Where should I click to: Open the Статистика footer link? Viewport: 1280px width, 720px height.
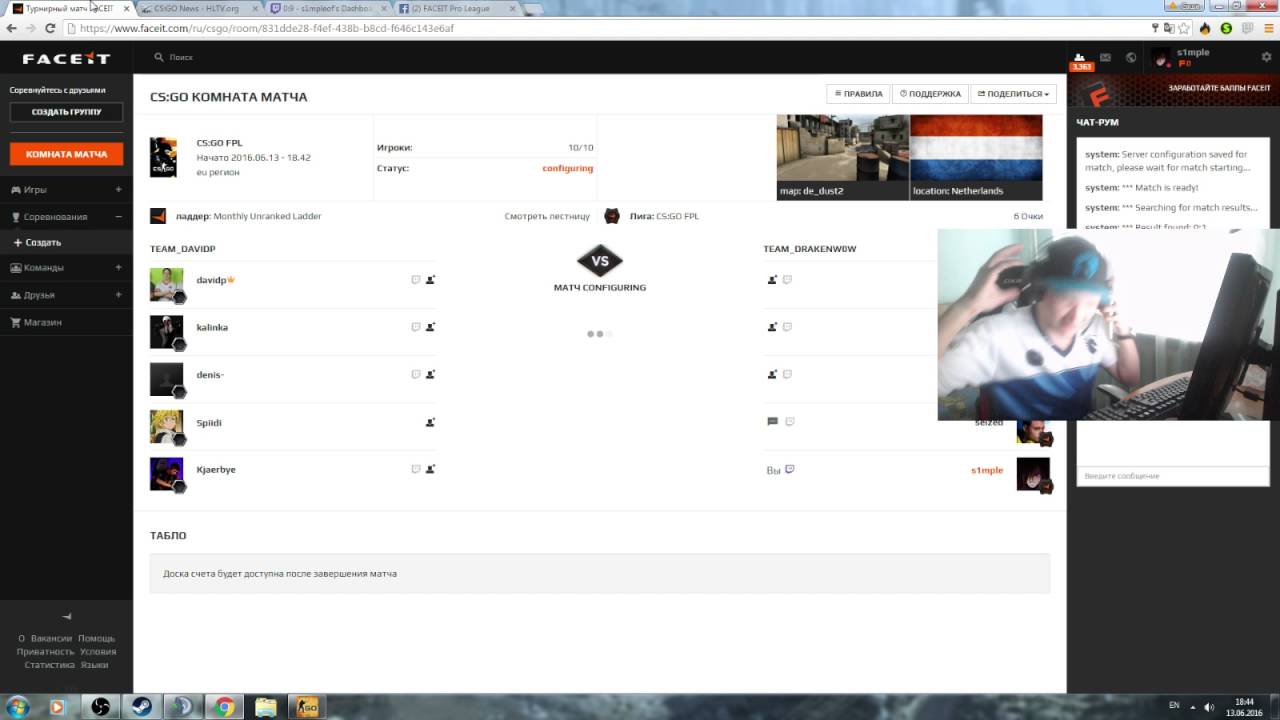(x=50, y=664)
